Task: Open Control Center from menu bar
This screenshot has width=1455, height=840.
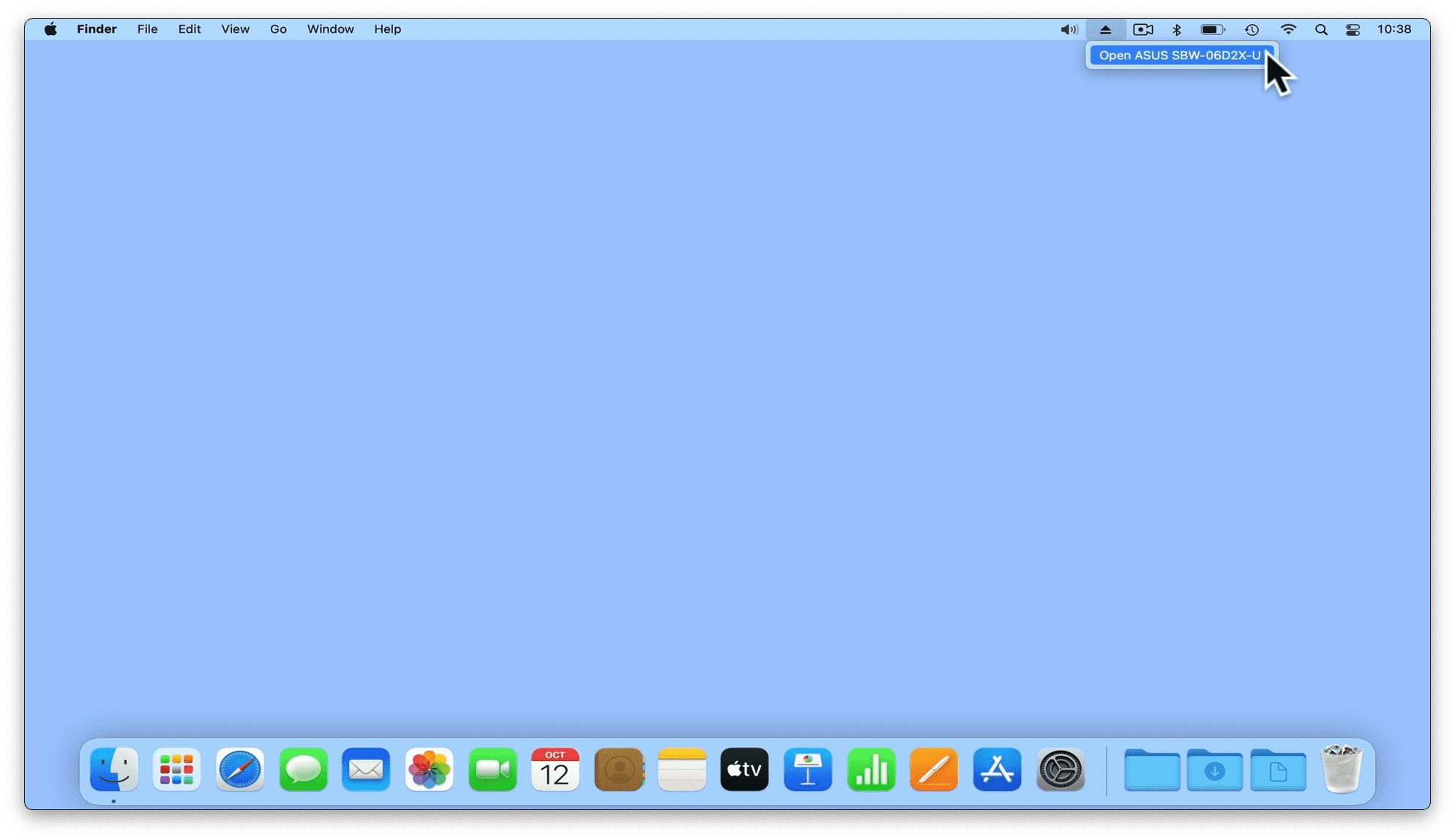Action: coord(1353,29)
